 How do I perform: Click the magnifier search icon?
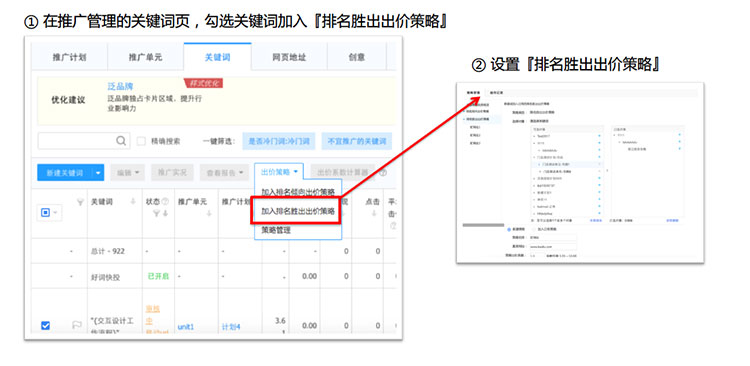(121, 141)
